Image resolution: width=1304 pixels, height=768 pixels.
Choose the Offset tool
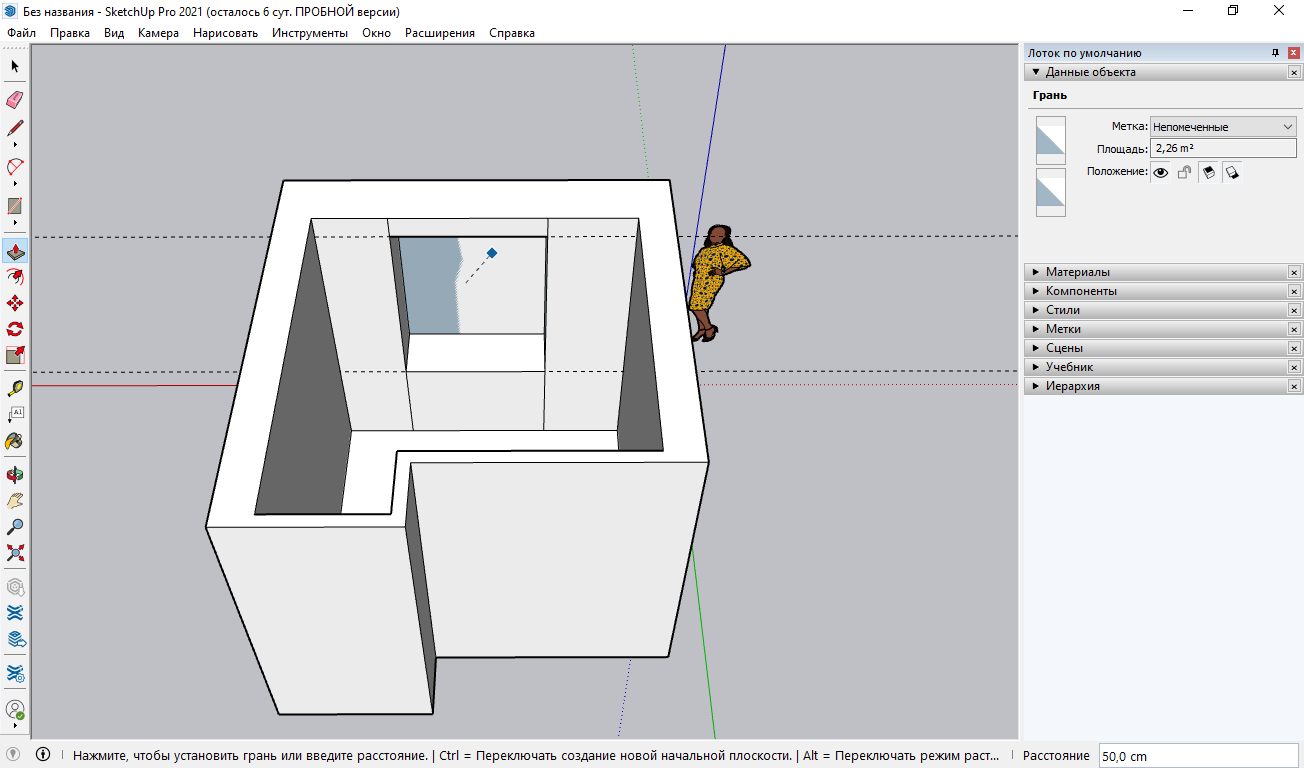(x=15, y=276)
